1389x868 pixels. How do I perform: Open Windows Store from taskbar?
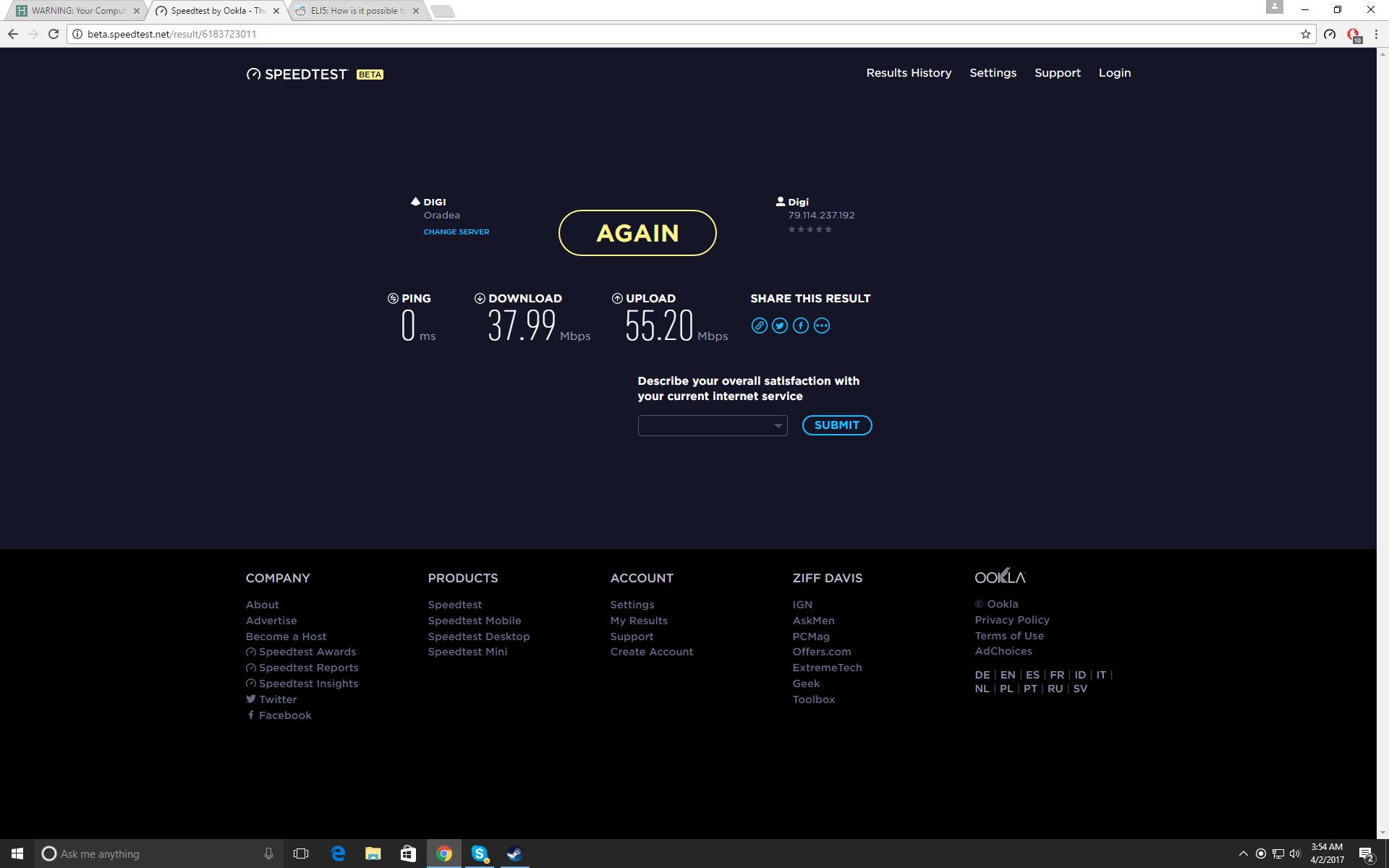408,854
